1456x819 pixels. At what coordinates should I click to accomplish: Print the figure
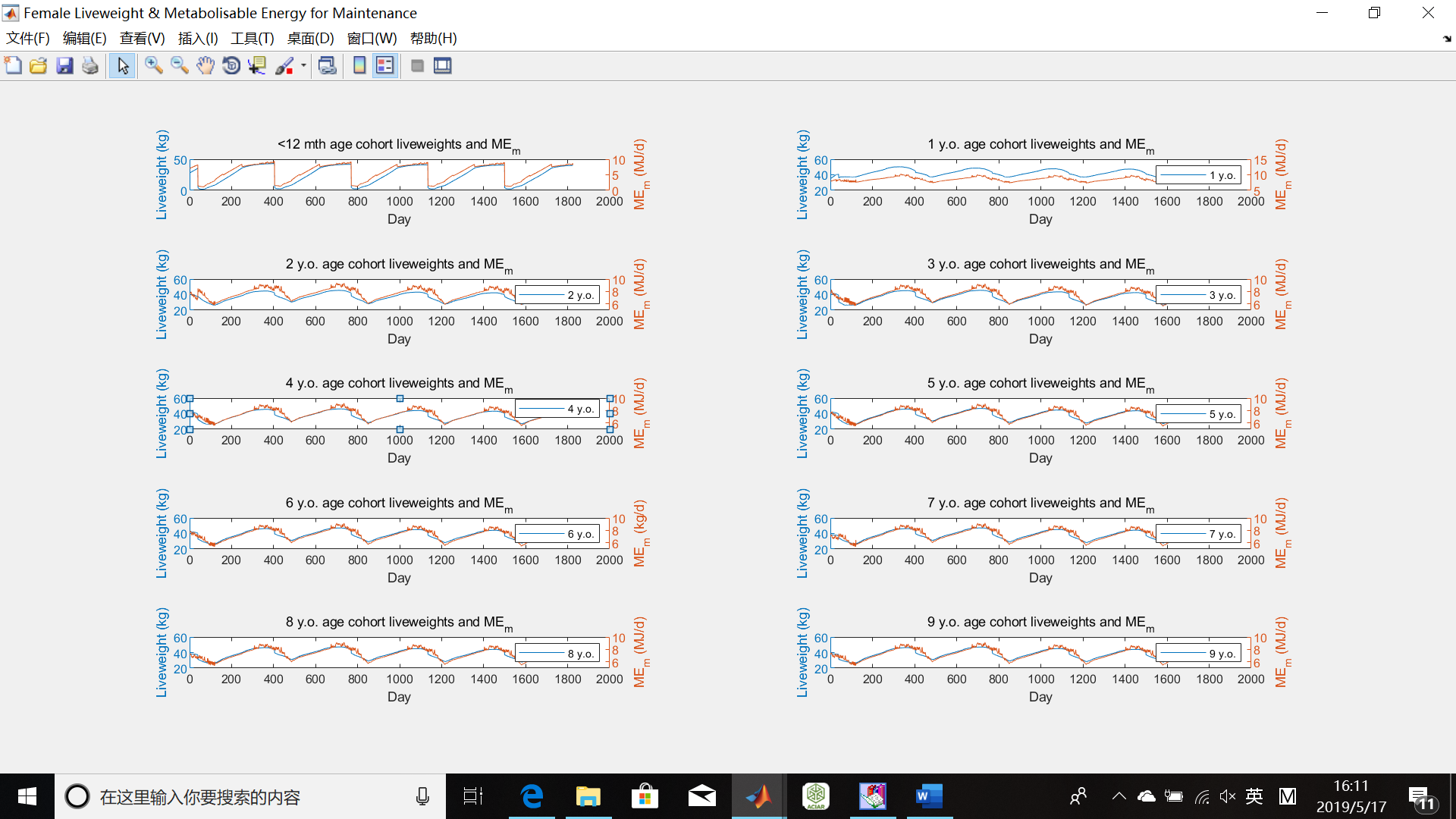(x=90, y=65)
